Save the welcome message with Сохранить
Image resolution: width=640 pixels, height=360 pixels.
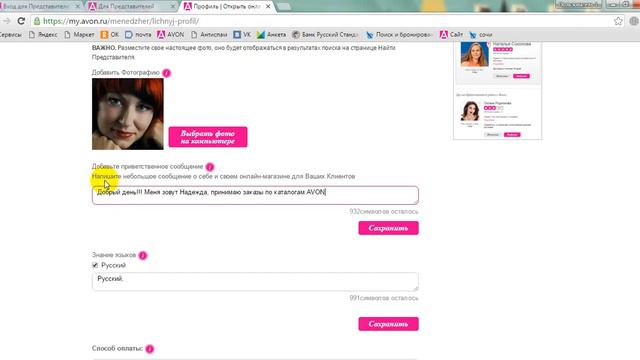point(388,228)
